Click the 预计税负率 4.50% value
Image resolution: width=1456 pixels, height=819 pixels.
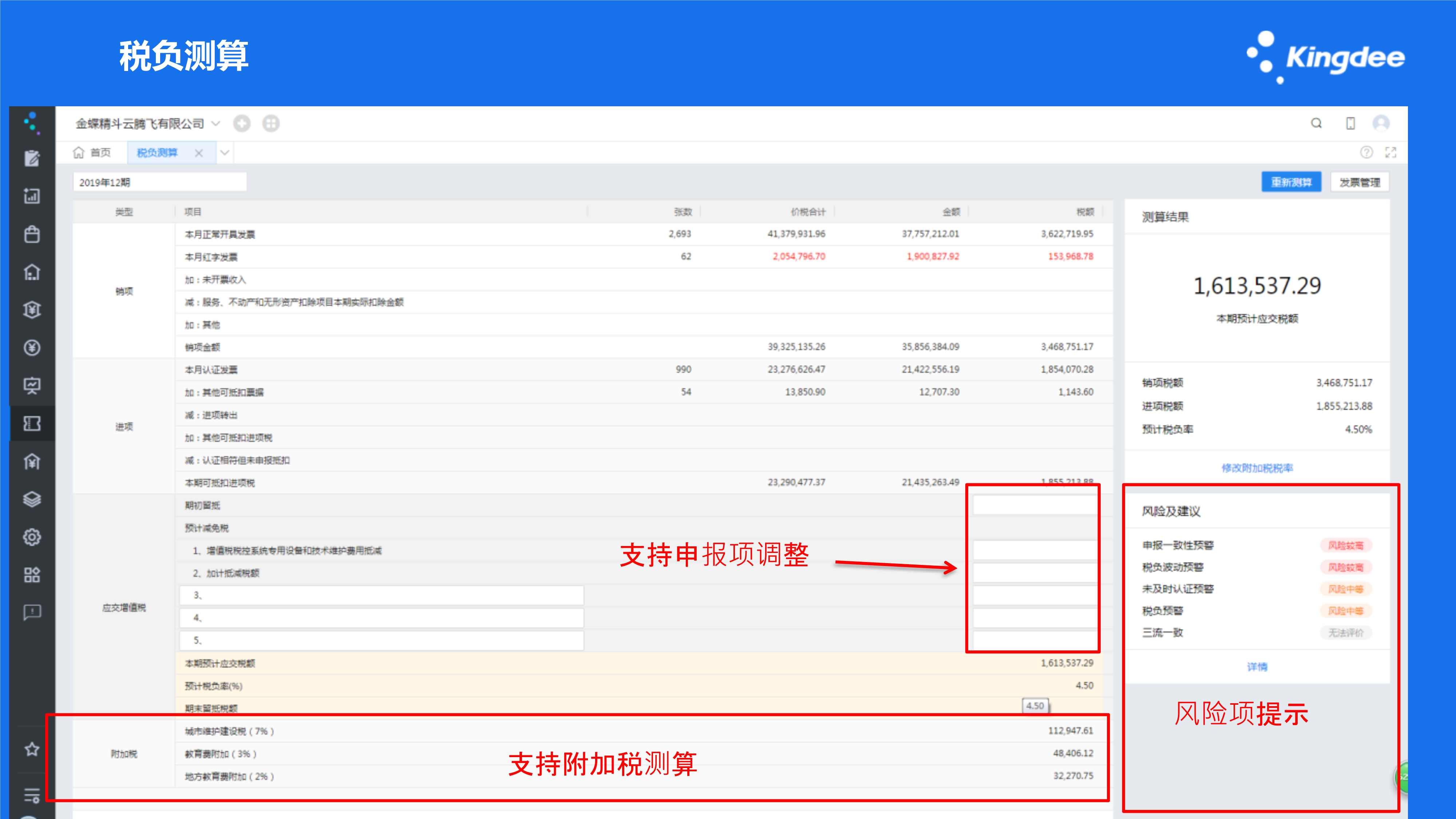click(1358, 429)
